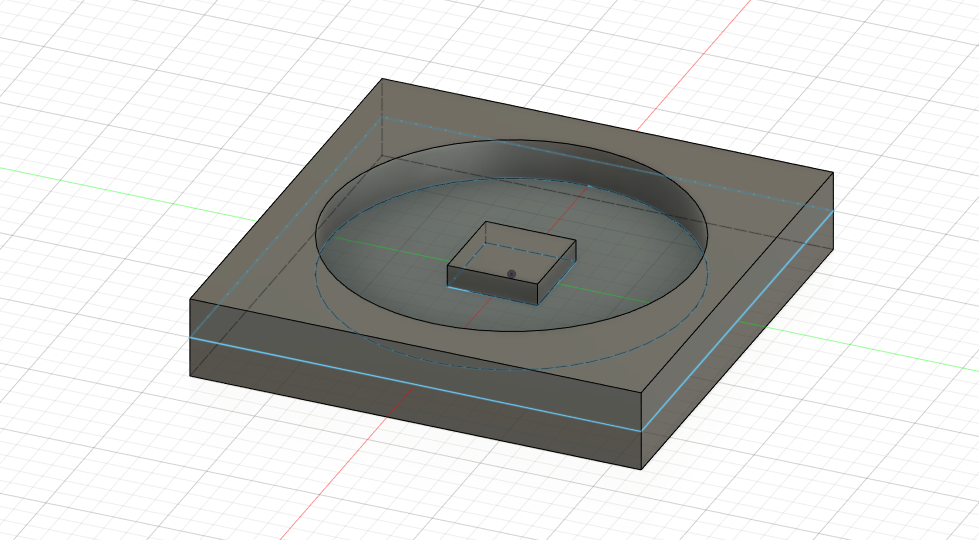Select the right side face of the square plate
Viewport: 979px width, 540px height.
738,321
